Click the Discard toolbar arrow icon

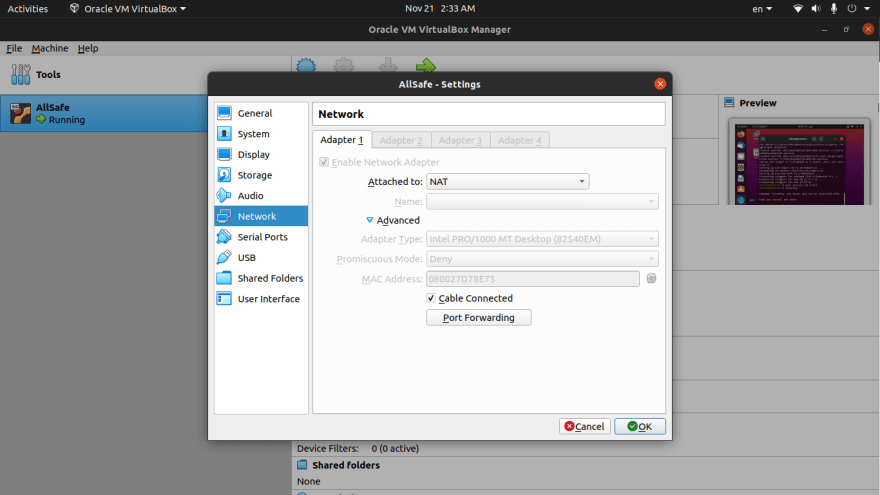pos(388,65)
